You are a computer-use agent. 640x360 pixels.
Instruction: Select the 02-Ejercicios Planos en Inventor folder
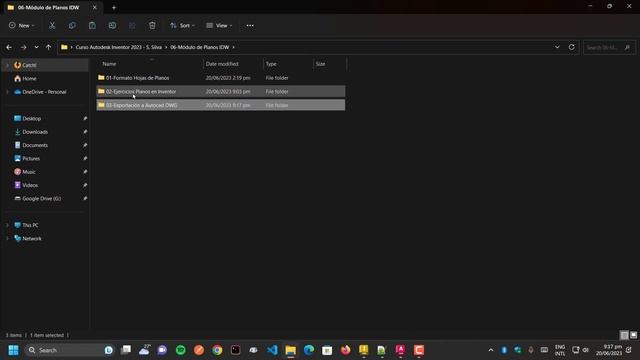[221, 91]
